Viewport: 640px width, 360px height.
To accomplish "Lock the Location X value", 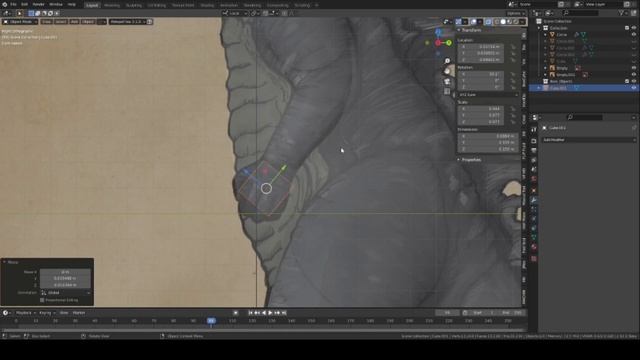I will click(x=513, y=47).
